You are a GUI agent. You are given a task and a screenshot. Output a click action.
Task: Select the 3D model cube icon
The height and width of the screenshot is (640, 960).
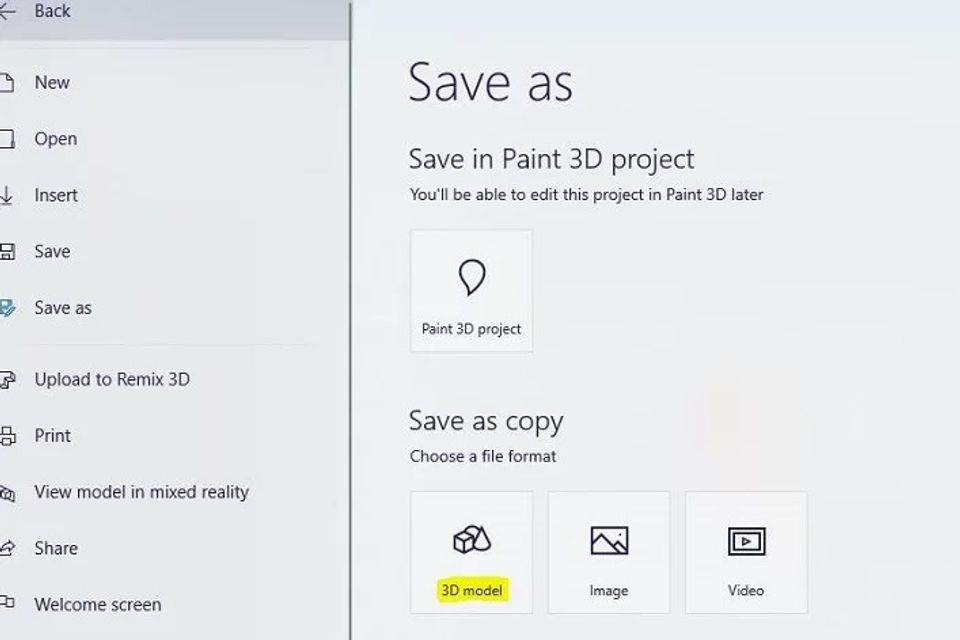(x=471, y=538)
